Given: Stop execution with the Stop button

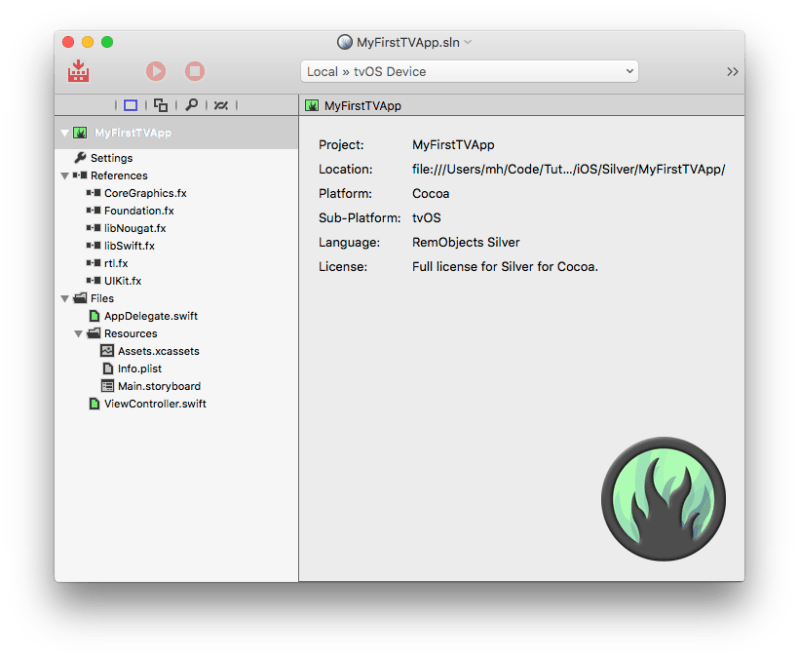Looking at the screenshot, I should pos(195,71).
